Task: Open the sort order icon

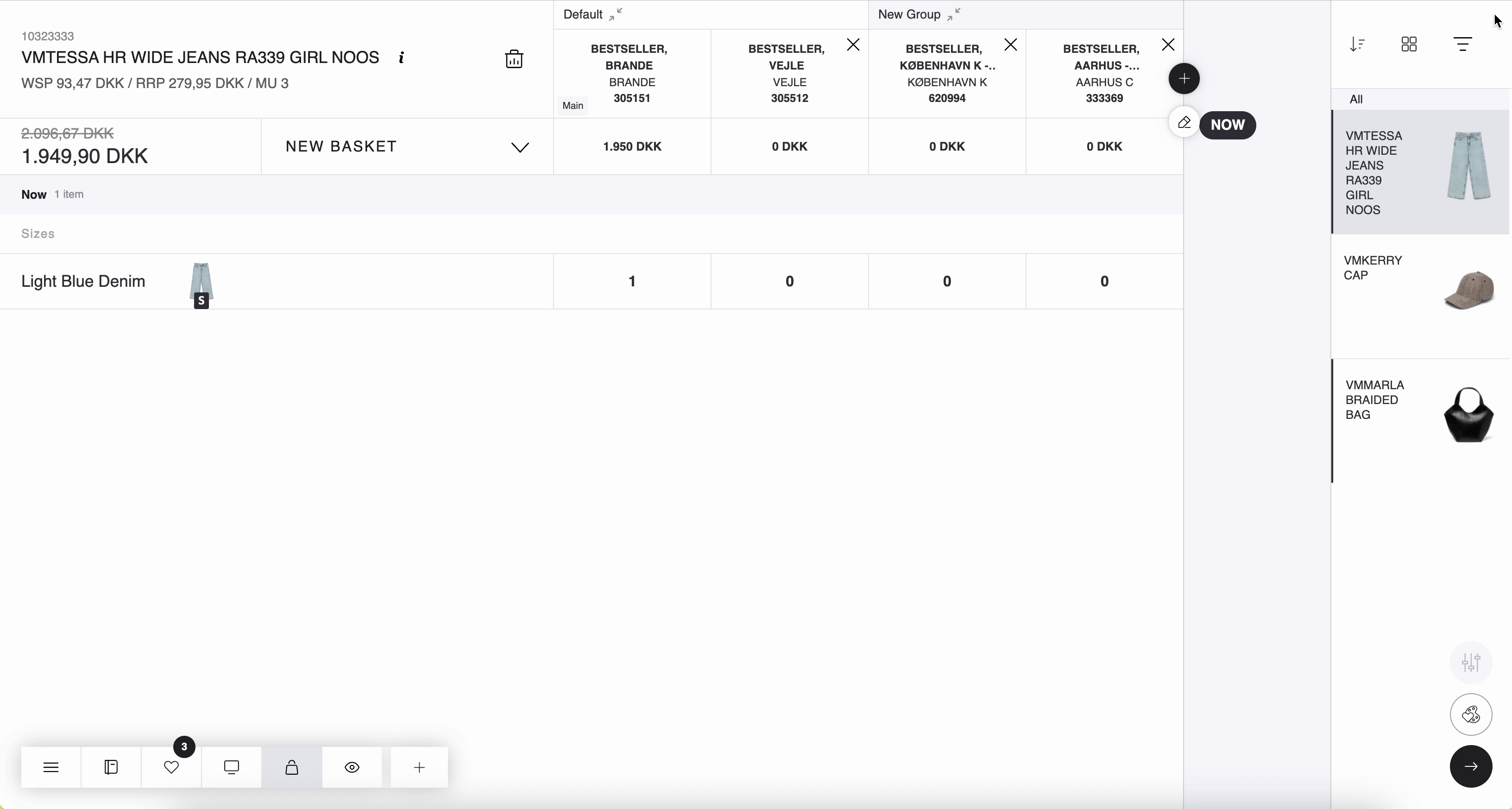Action: [x=1357, y=44]
